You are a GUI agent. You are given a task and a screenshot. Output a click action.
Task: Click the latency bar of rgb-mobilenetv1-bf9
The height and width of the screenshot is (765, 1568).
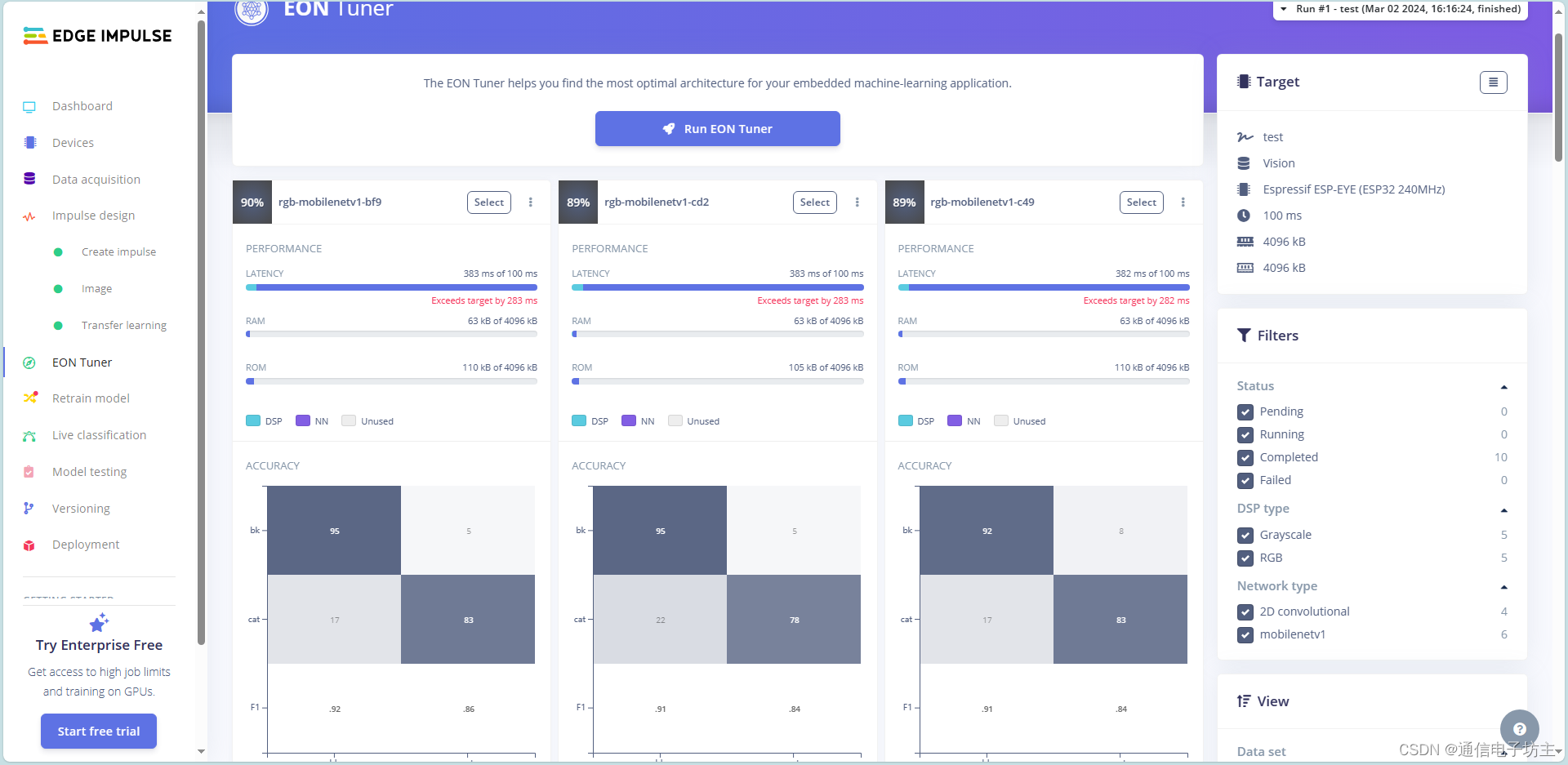click(391, 287)
